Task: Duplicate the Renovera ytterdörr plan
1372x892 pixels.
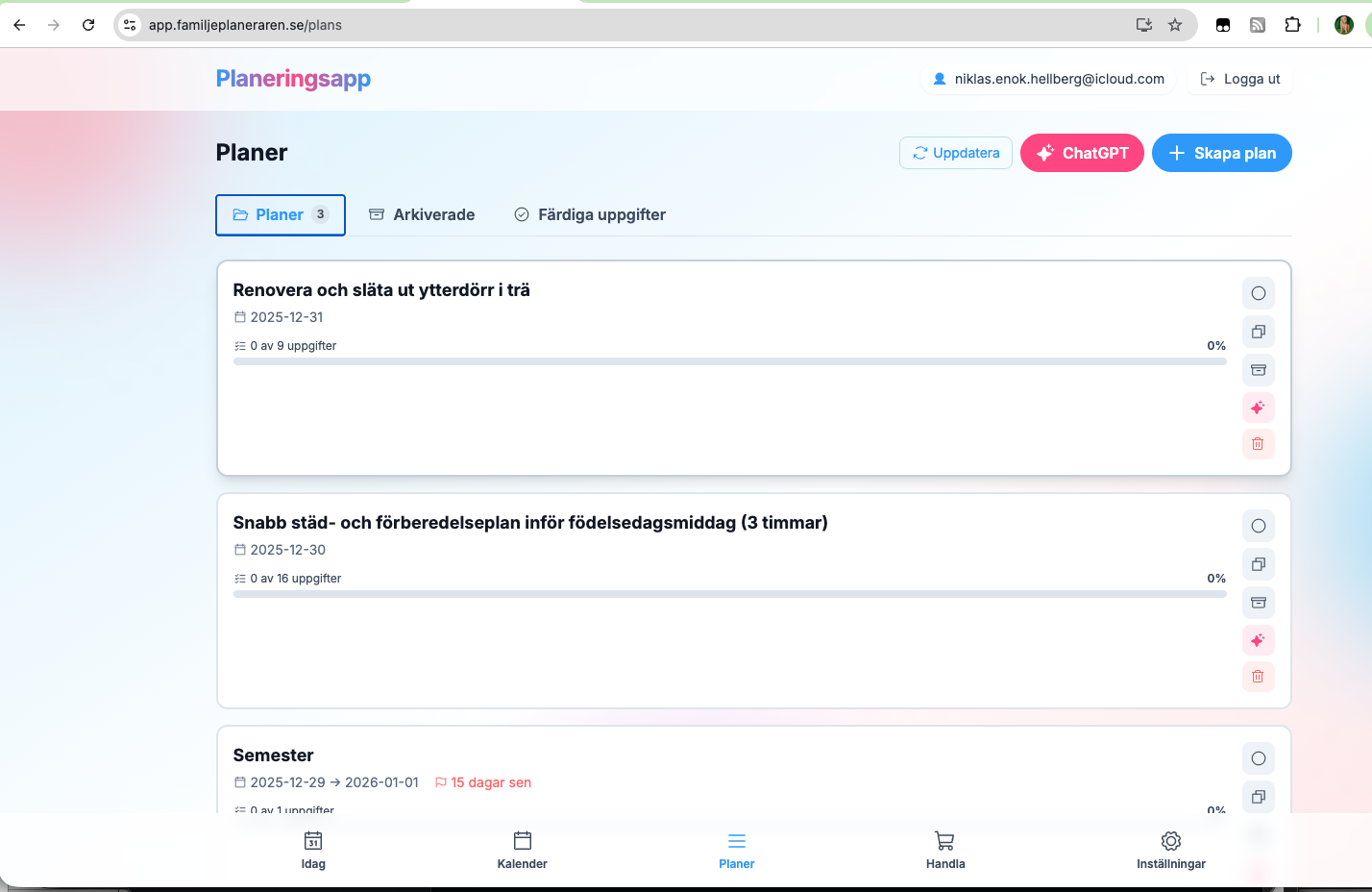Action: click(1258, 332)
